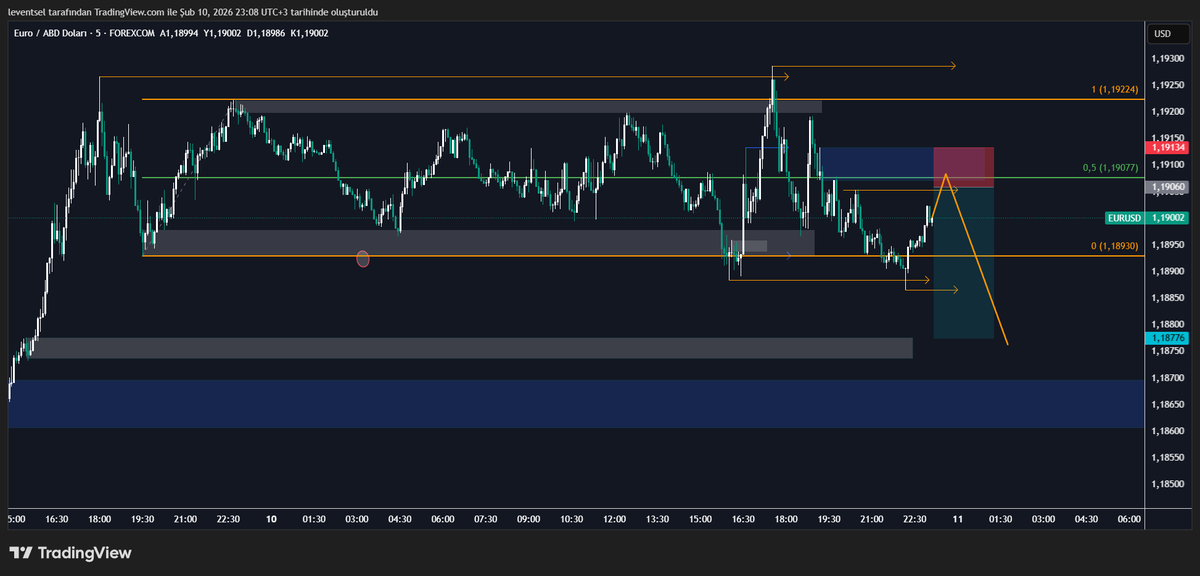
Task: Click the 1,18950 price axis label
Action: (x=1168, y=245)
